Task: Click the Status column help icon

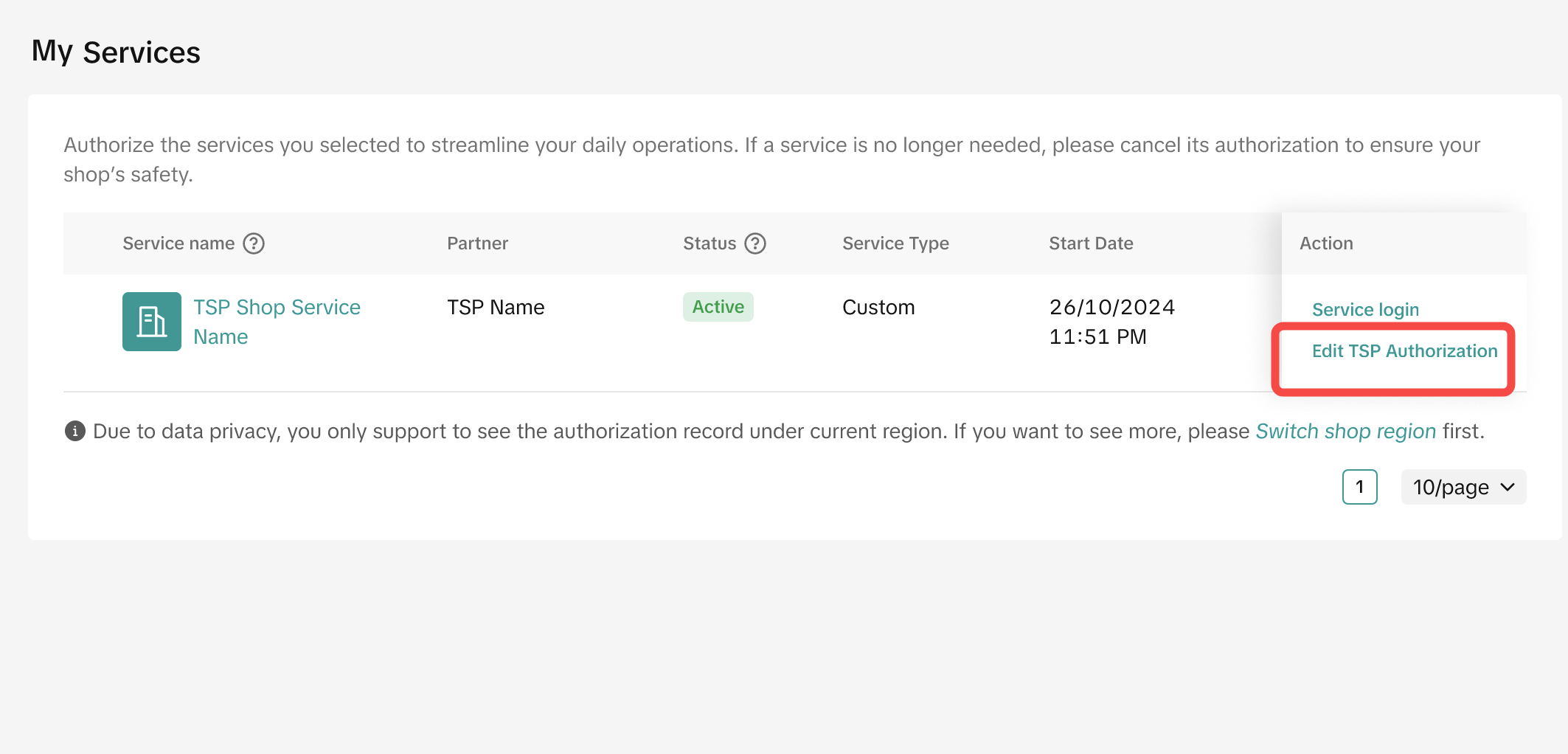Action: 754,243
